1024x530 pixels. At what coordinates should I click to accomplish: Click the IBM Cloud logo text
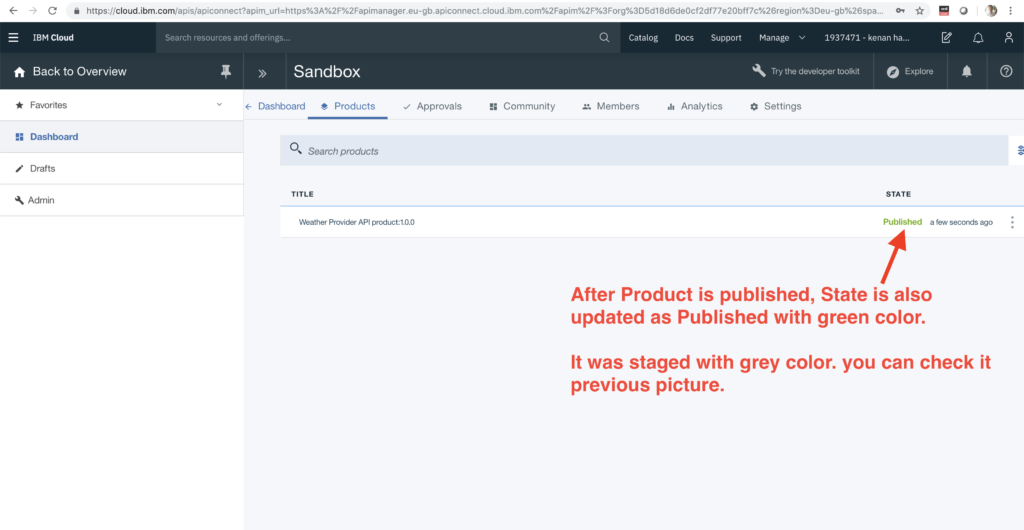(x=53, y=38)
